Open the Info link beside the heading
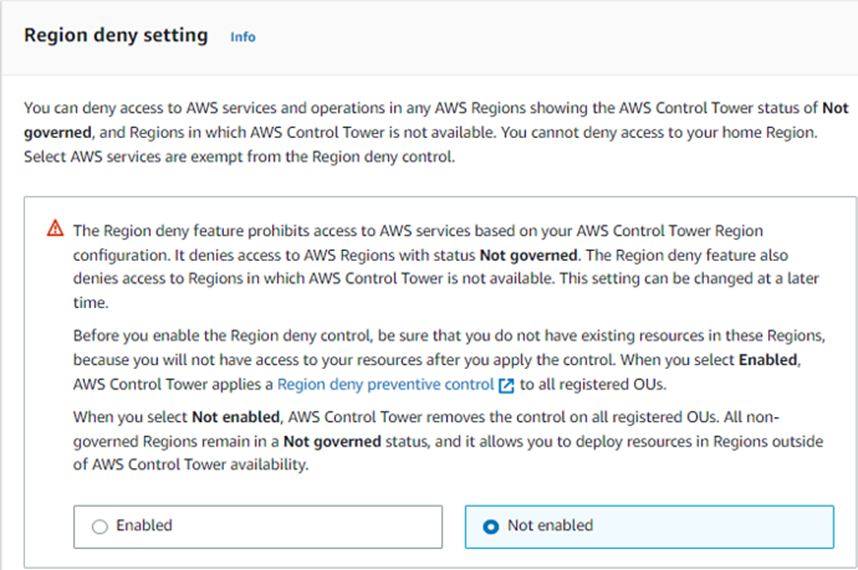The width and height of the screenshot is (858, 570). coord(242,37)
